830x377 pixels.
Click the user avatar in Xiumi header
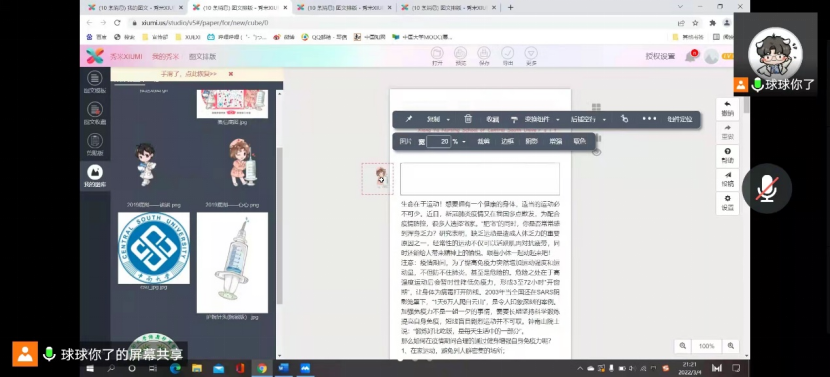(x=711, y=56)
